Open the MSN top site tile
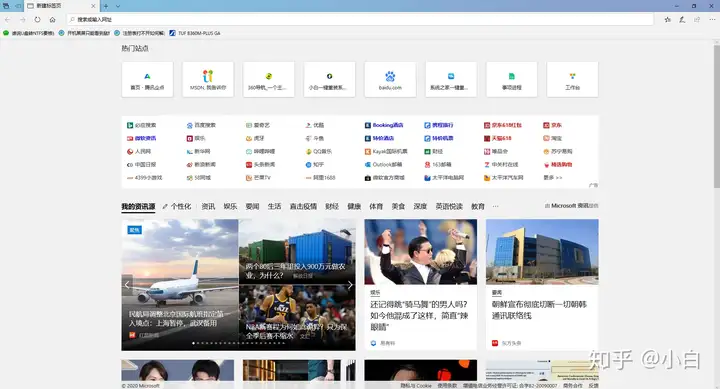 (208, 79)
